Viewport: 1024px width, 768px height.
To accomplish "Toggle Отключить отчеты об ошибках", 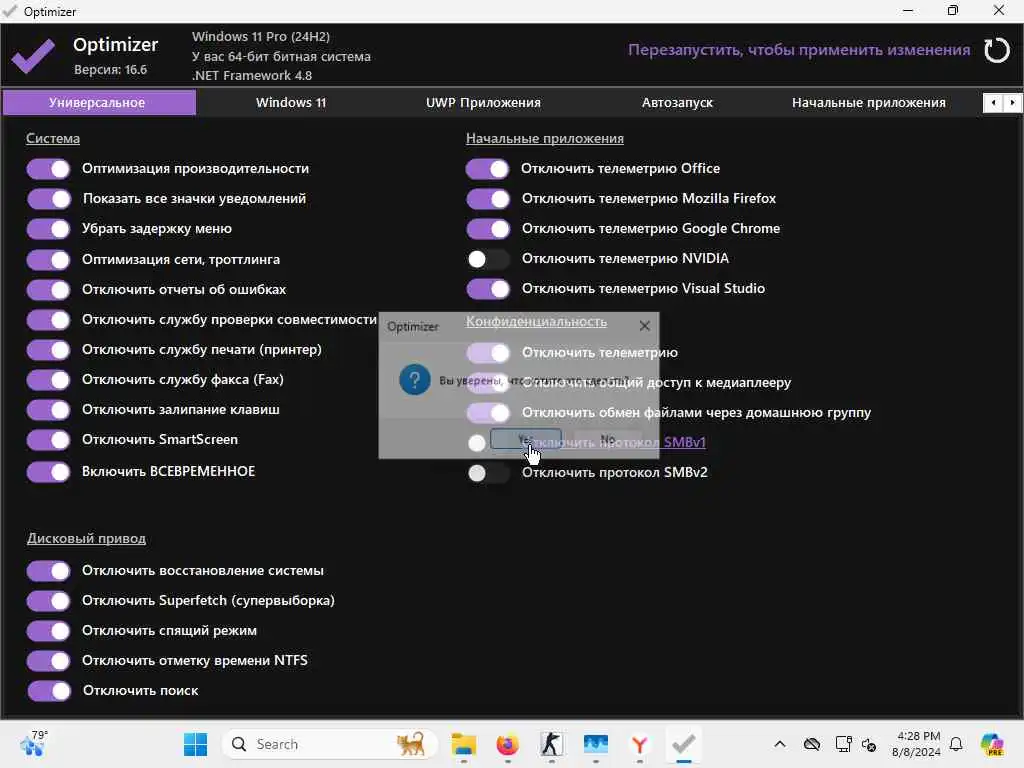I will 48,290.
